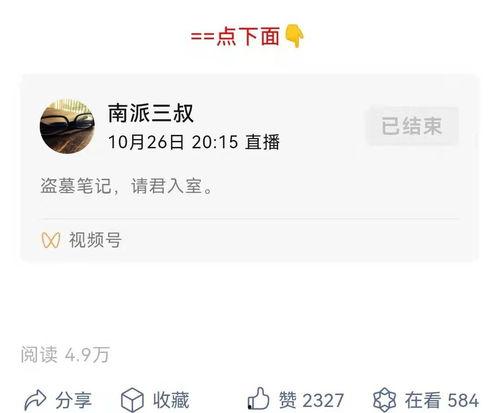Open 南派三叔 channel name
The height and width of the screenshot is (413, 499).
click(151, 113)
